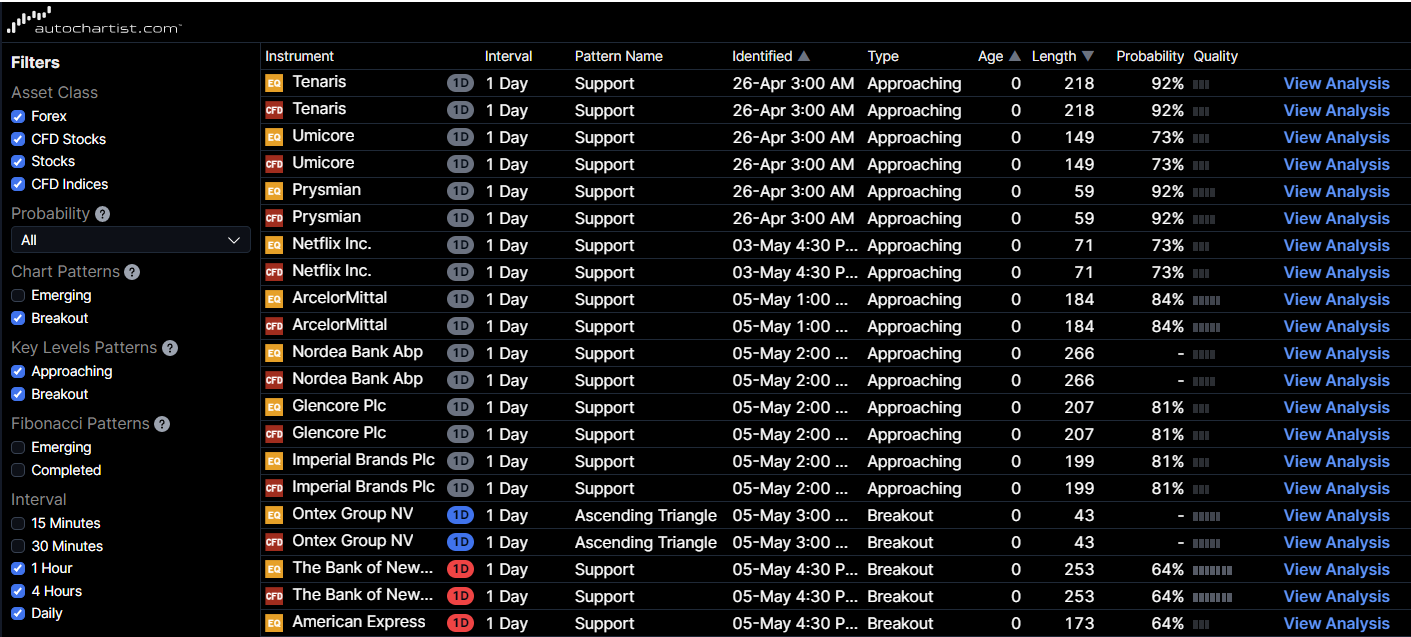1411x637 pixels.
Task: Click the red 1D badge in EQ Bank of New row
Action: click(460, 569)
